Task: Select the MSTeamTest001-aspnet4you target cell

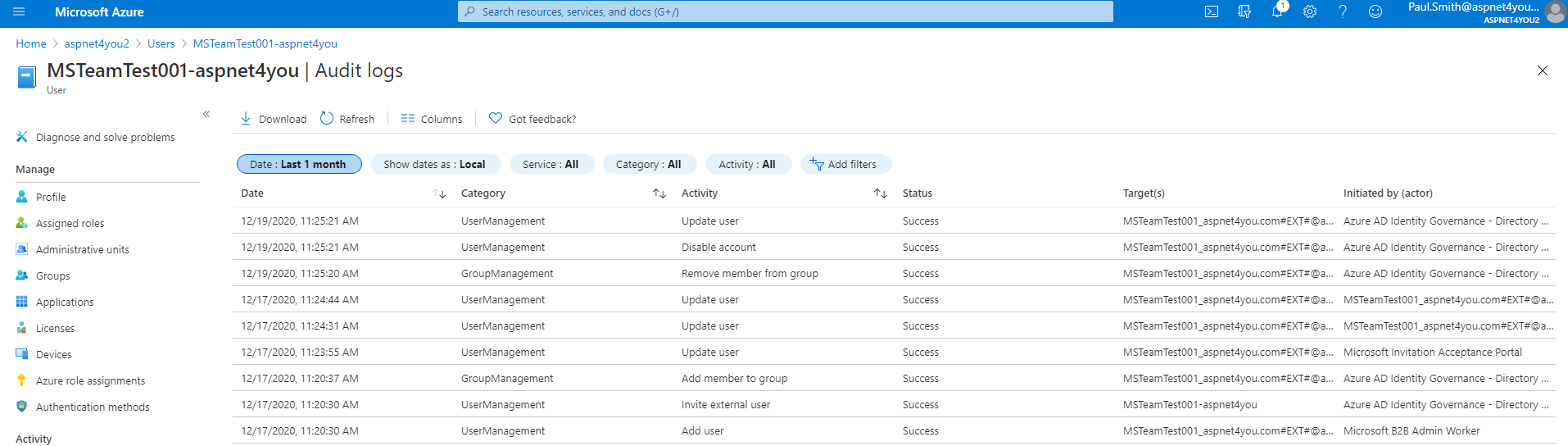Action: [1190, 404]
